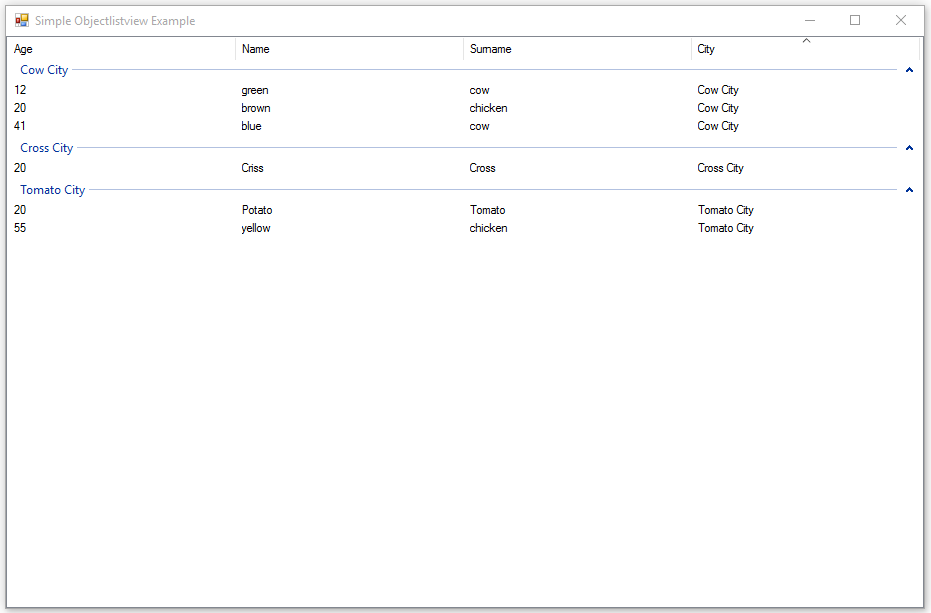Sort the list by the Age column header
931x613 pixels.
point(23,49)
